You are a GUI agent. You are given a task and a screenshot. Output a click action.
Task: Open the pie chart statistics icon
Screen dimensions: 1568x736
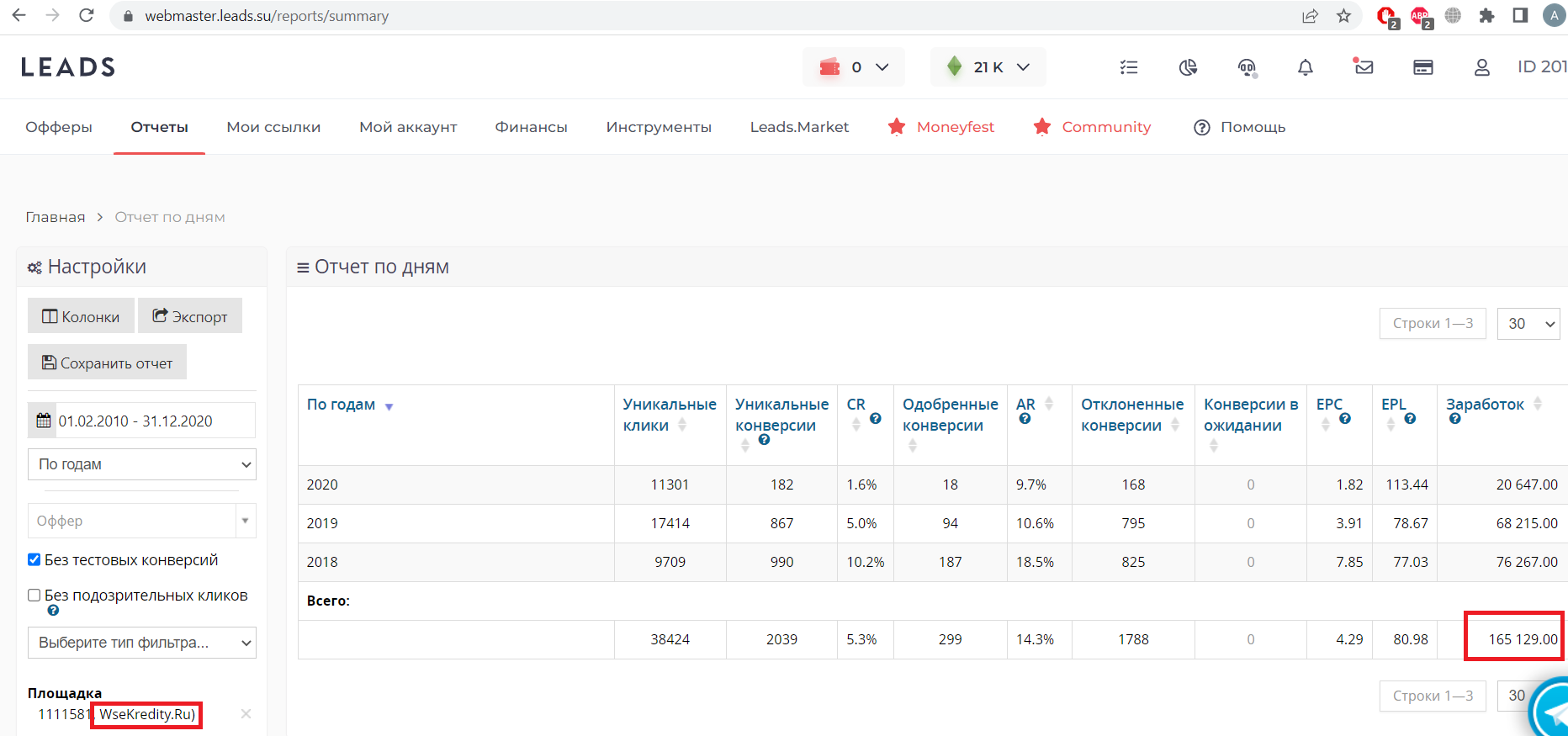1188,67
